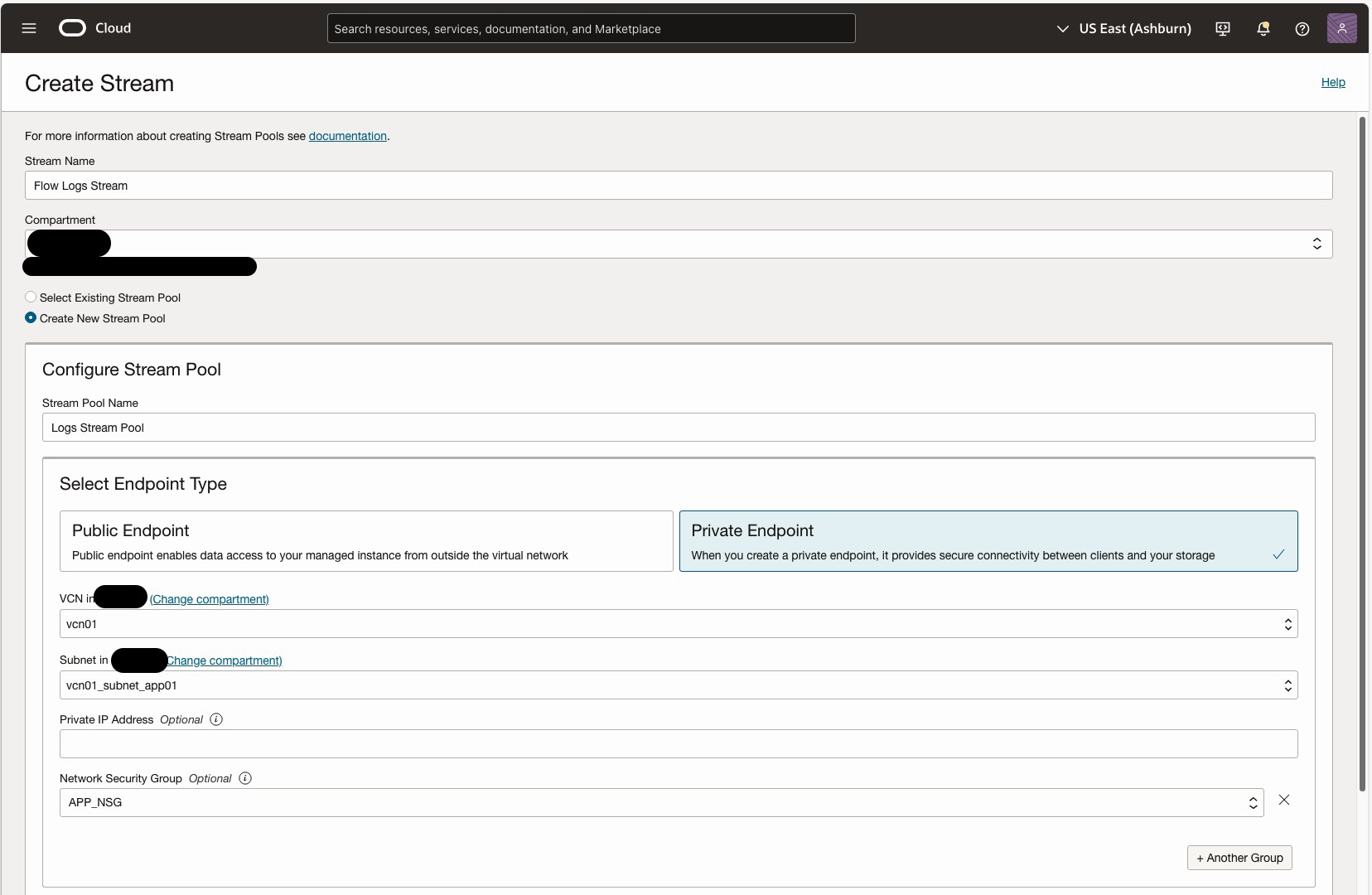Click the search resources and services box
This screenshot has width=1372, height=895.
point(592,28)
